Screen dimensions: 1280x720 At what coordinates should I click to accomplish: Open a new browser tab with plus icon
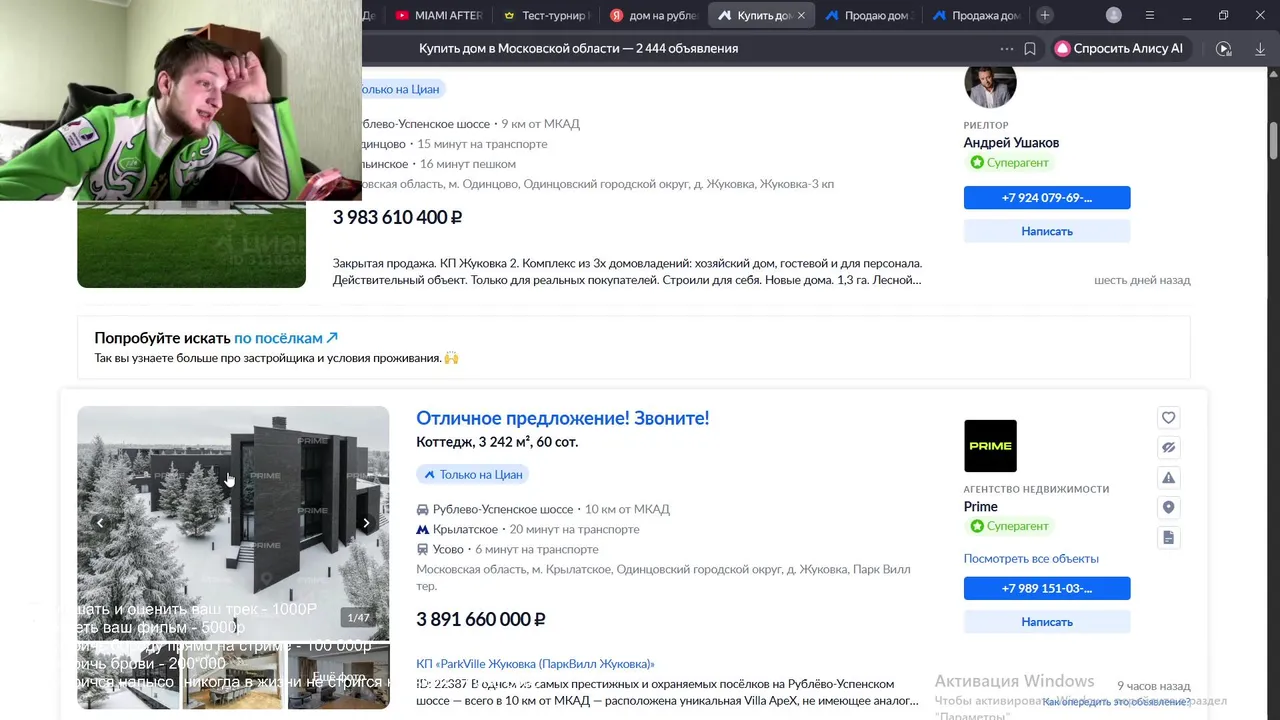(1044, 15)
